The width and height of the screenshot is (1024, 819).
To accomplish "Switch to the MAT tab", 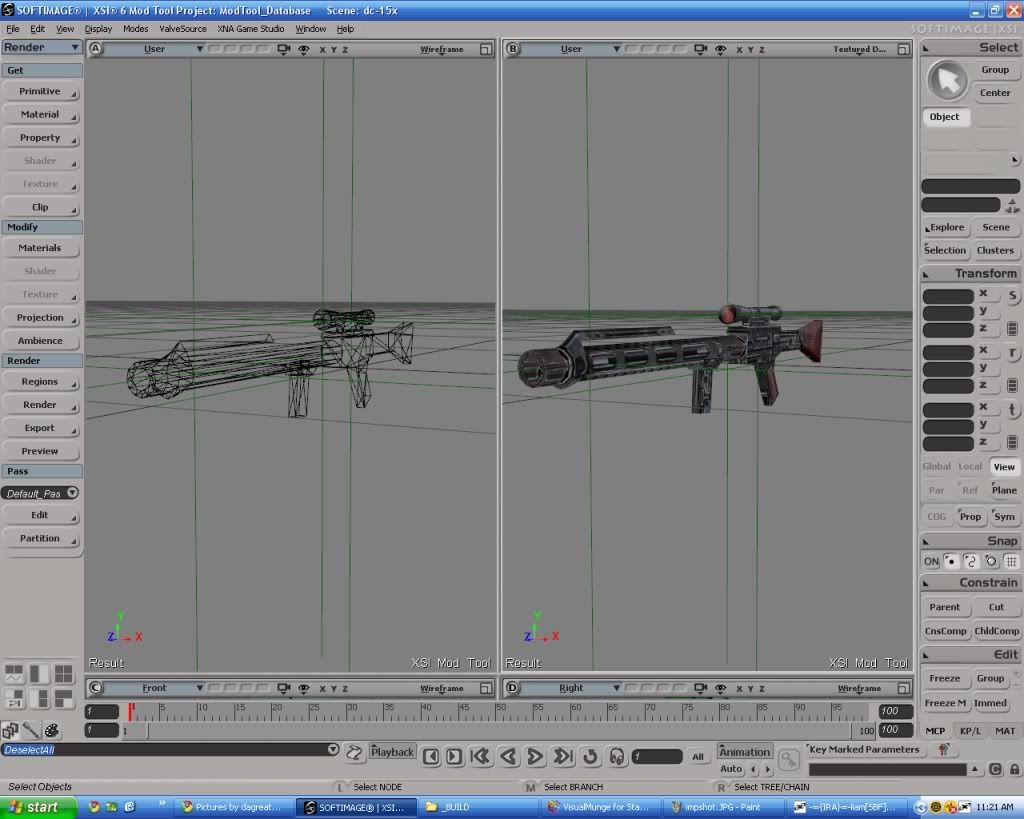I will pos(1004,730).
